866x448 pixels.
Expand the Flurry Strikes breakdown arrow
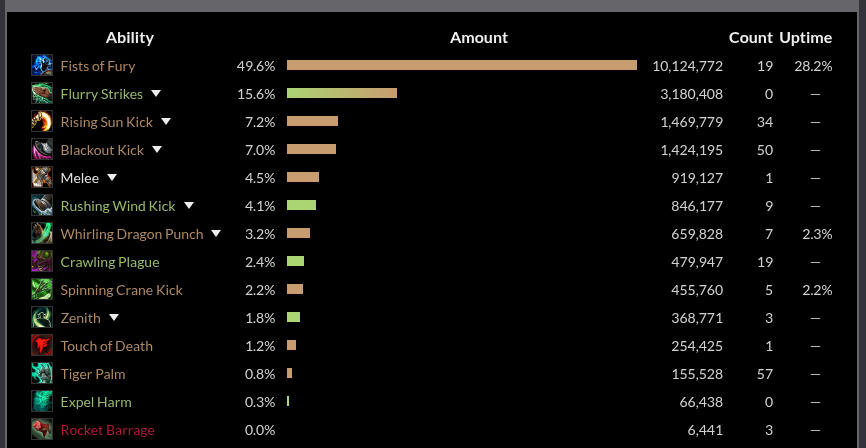[157, 94]
